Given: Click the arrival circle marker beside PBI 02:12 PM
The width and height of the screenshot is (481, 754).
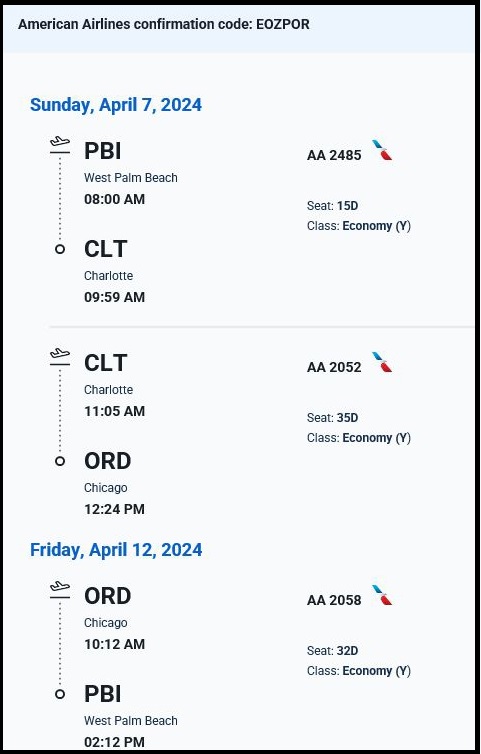Looking at the screenshot, I should [x=60, y=694].
